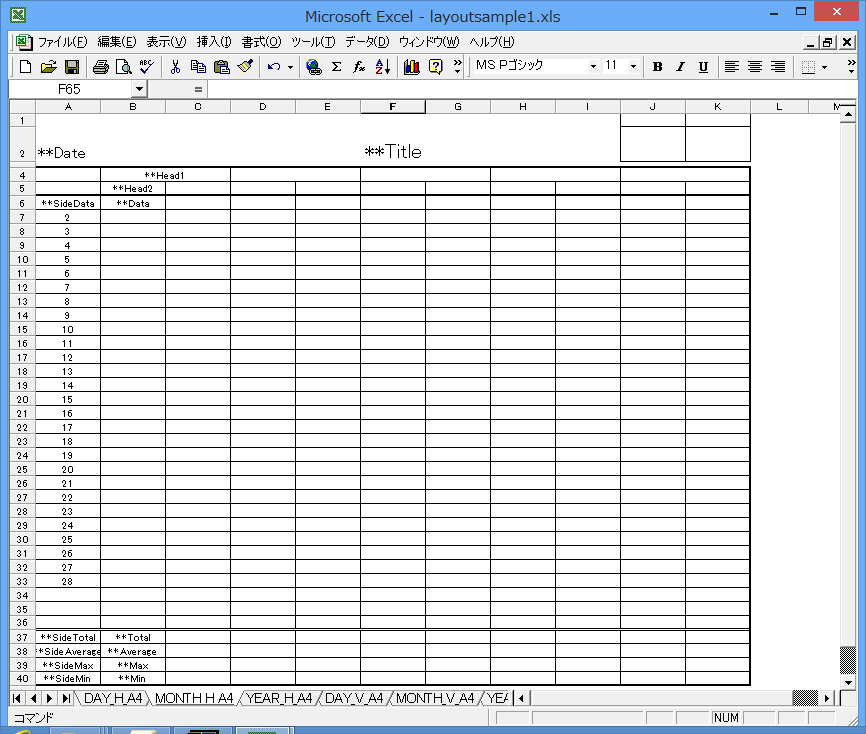Image resolution: width=866 pixels, height=734 pixels.
Task: Select the Cut scissors icon
Action: point(175,67)
